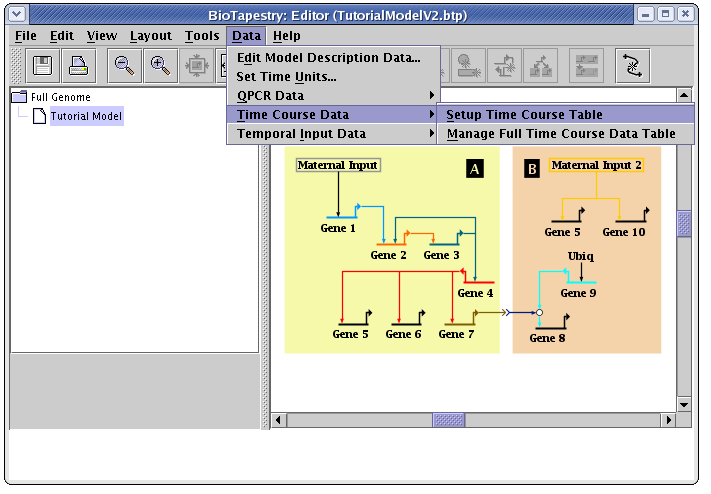Click the rightmost path toolbar icon
711x494 pixels.
pyautogui.click(x=633, y=66)
